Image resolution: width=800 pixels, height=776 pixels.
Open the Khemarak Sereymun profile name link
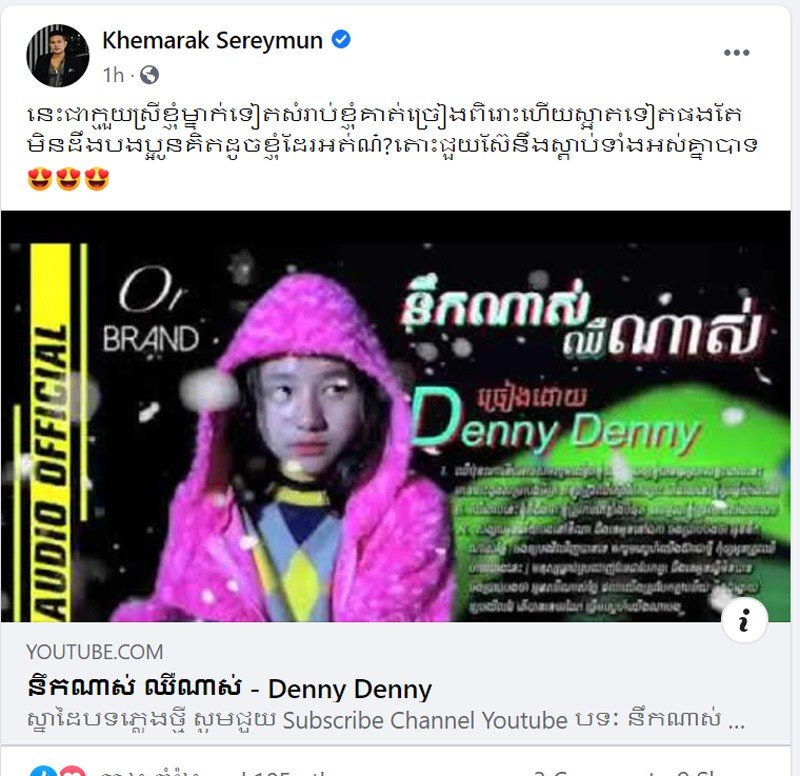[212, 40]
